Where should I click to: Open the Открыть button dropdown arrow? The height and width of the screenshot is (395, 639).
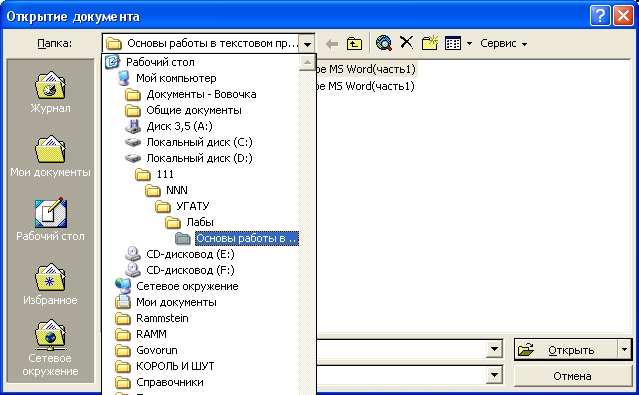[x=625, y=349]
